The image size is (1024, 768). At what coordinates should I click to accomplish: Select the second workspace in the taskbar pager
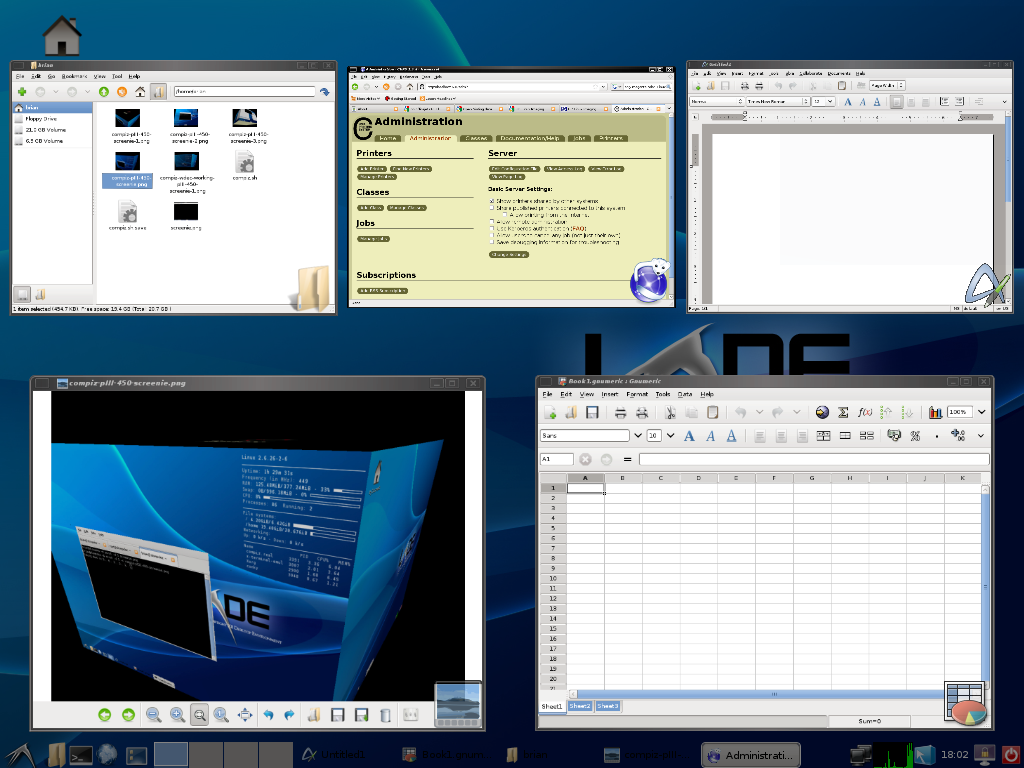coord(206,755)
